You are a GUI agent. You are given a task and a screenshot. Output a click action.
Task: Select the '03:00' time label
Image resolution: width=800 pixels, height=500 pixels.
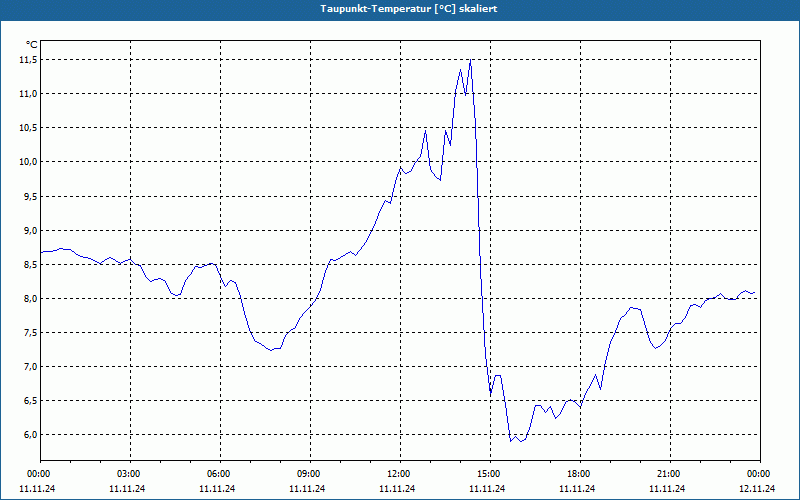(x=130, y=474)
